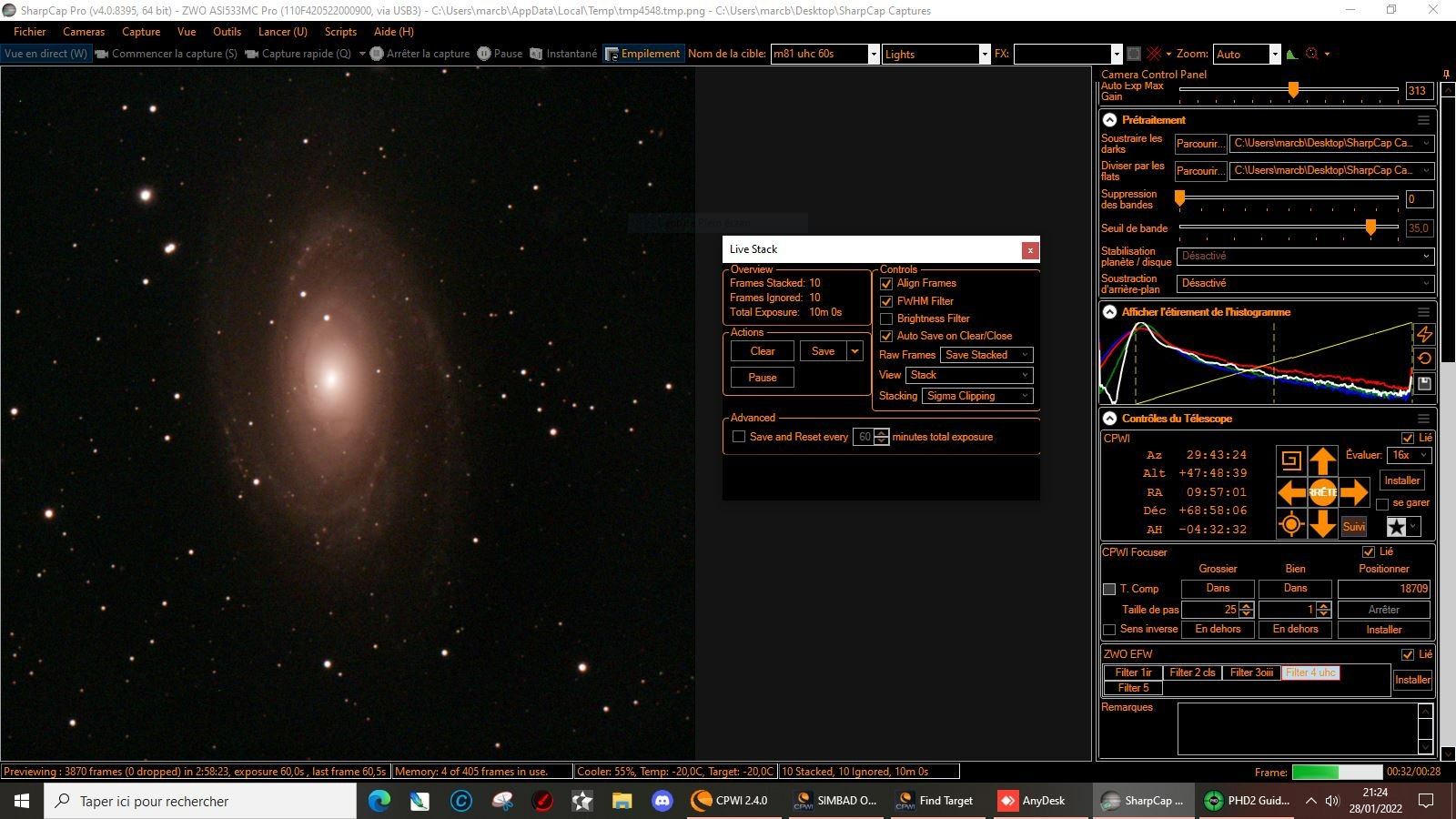The image size is (1456, 819).
Task: Click the Clear button in Live Stack
Action: click(x=763, y=351)
